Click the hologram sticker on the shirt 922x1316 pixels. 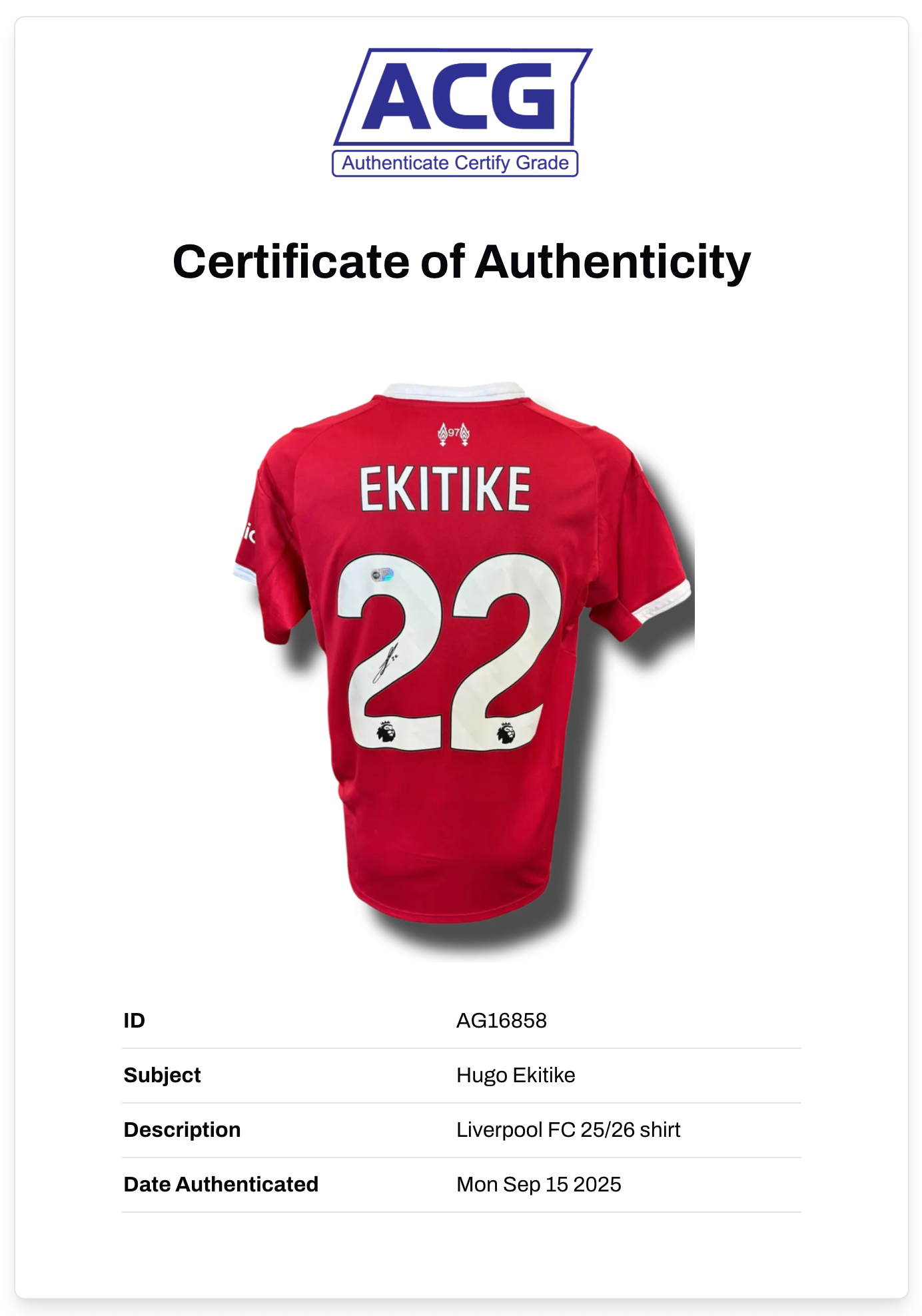[382, 574]
